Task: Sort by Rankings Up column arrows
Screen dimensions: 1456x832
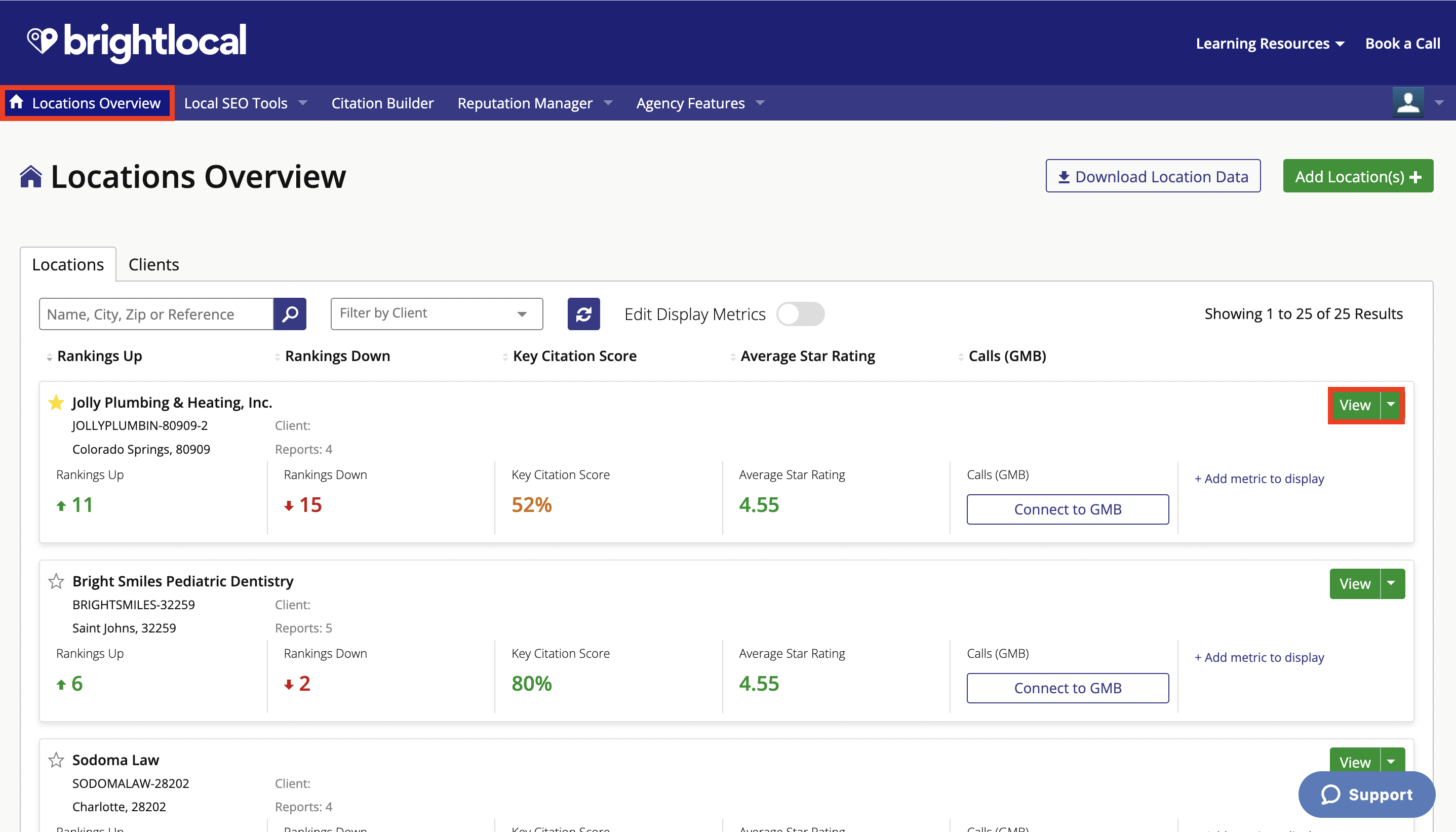Action: point(50,356)
